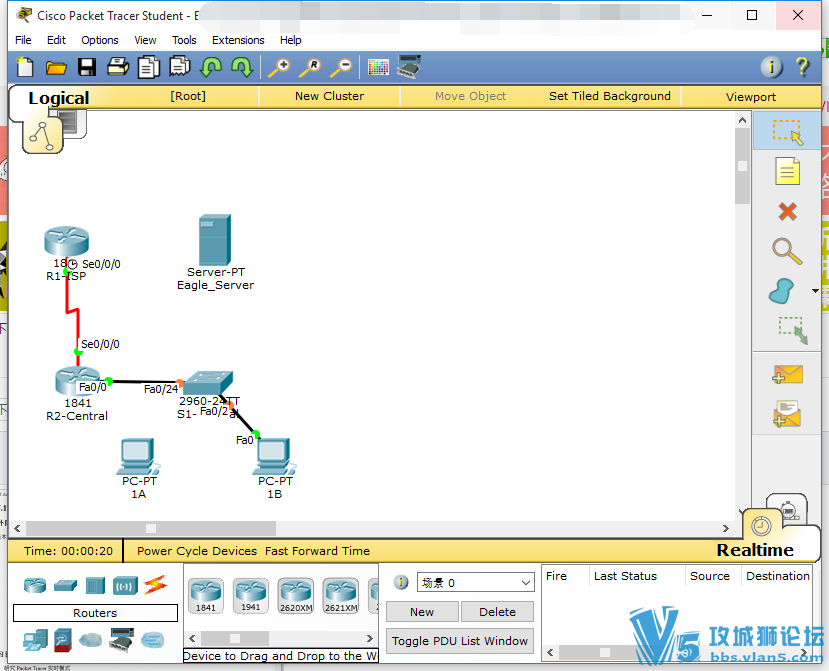This screenshot has height=671, width=829.
Task: Click the Add Simple PDU envelope icon
Action: (x=787, y=374)
